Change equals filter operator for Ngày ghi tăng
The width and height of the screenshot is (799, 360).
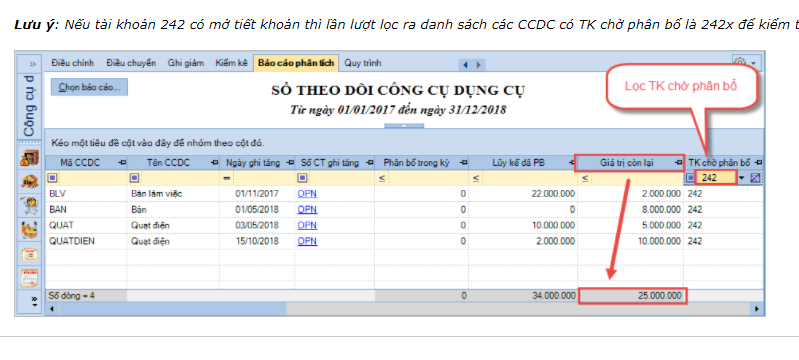227,178
